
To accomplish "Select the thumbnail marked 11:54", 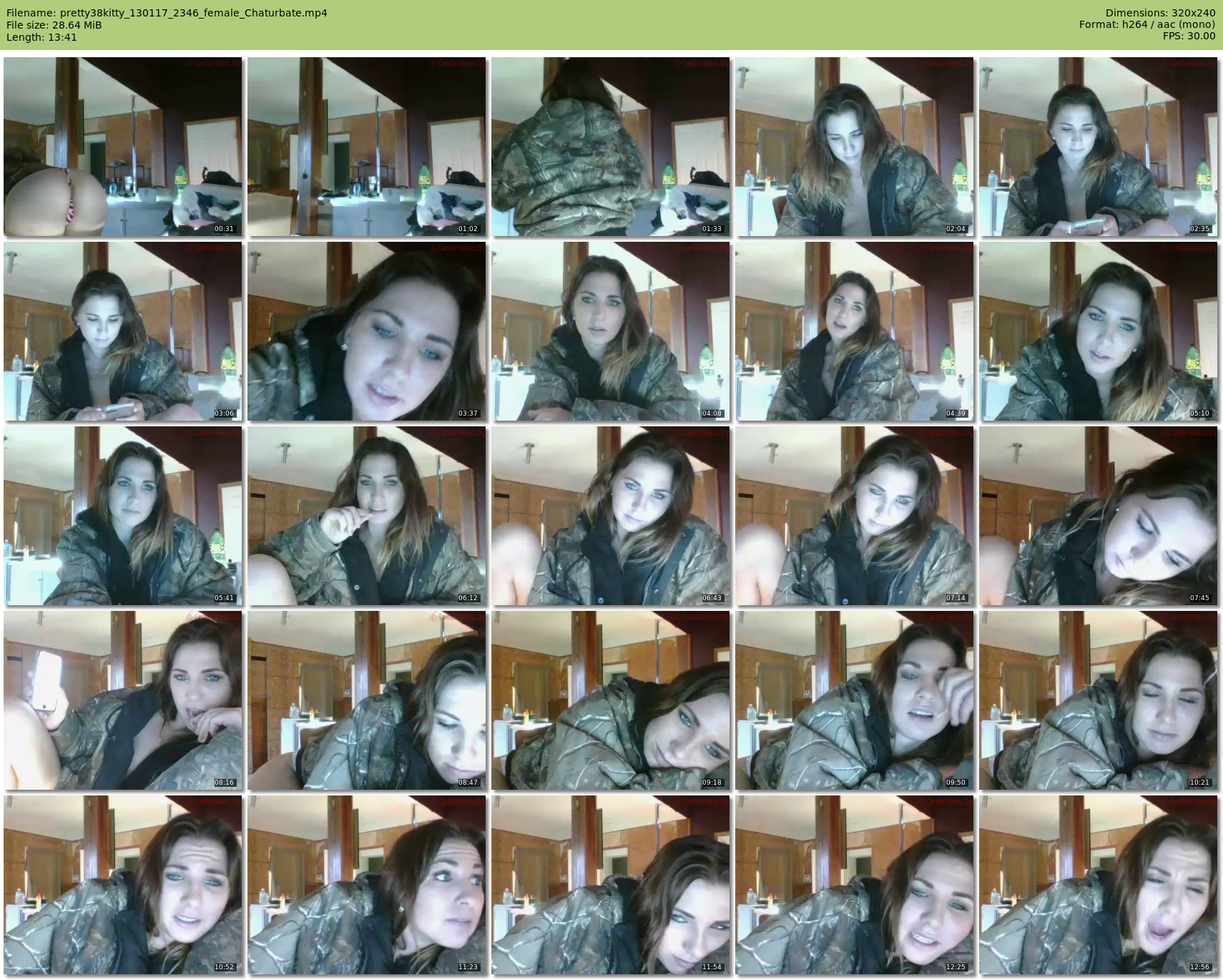I will pyautogui.click(x=611, y=885).
